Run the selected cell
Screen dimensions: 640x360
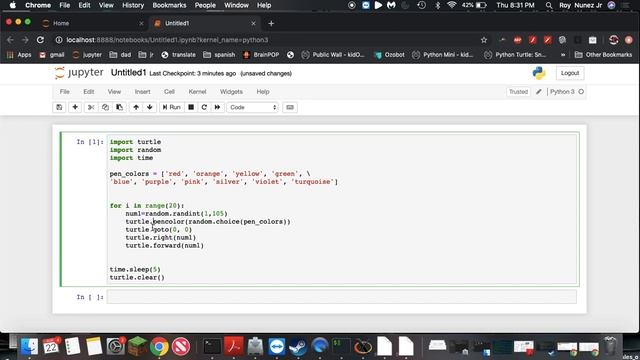point(171,107)
